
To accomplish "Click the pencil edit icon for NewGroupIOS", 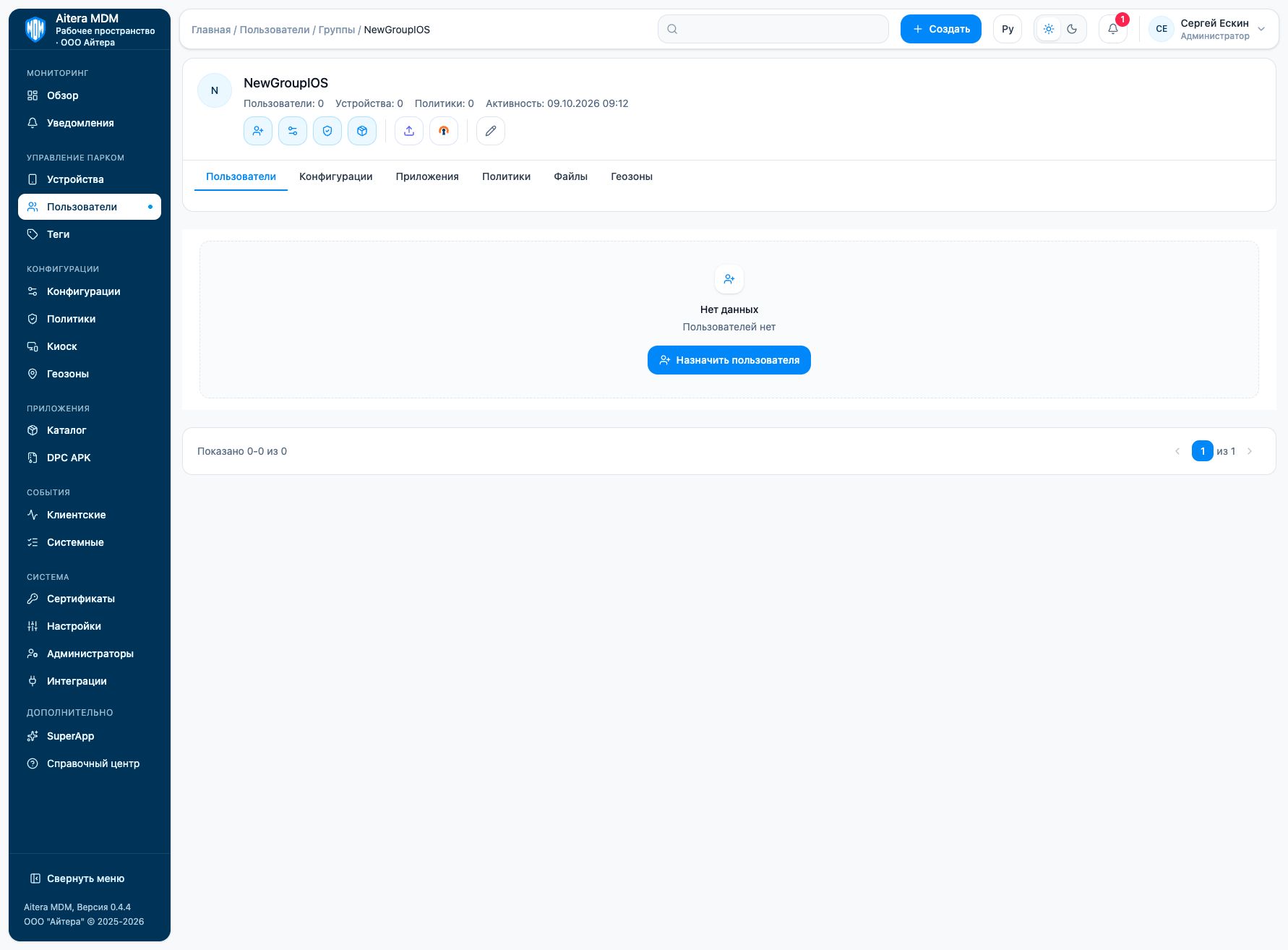I will click(x=491, y=131).
